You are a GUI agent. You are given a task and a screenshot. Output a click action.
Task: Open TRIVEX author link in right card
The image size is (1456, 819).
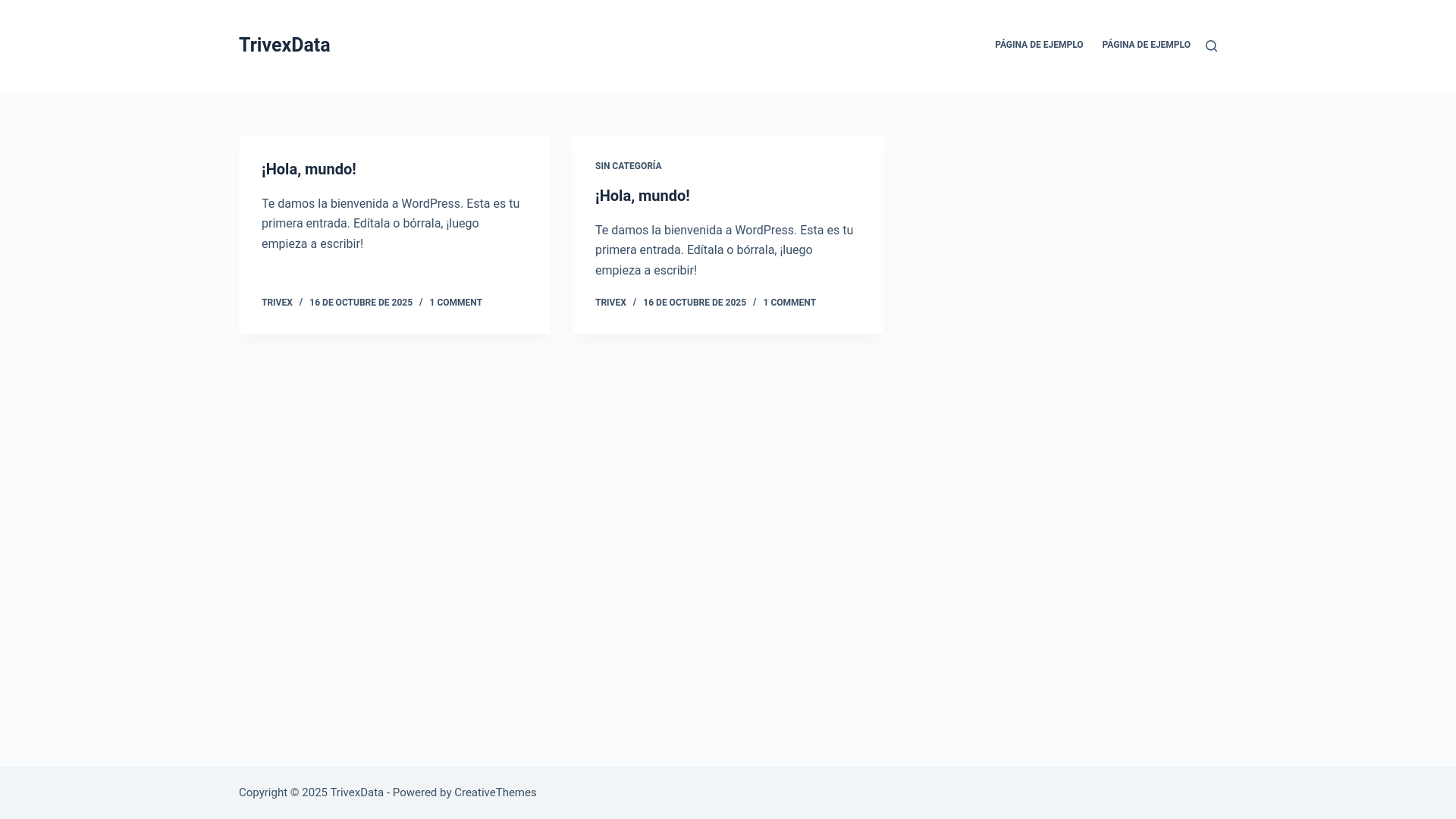(x=610, y=303)
